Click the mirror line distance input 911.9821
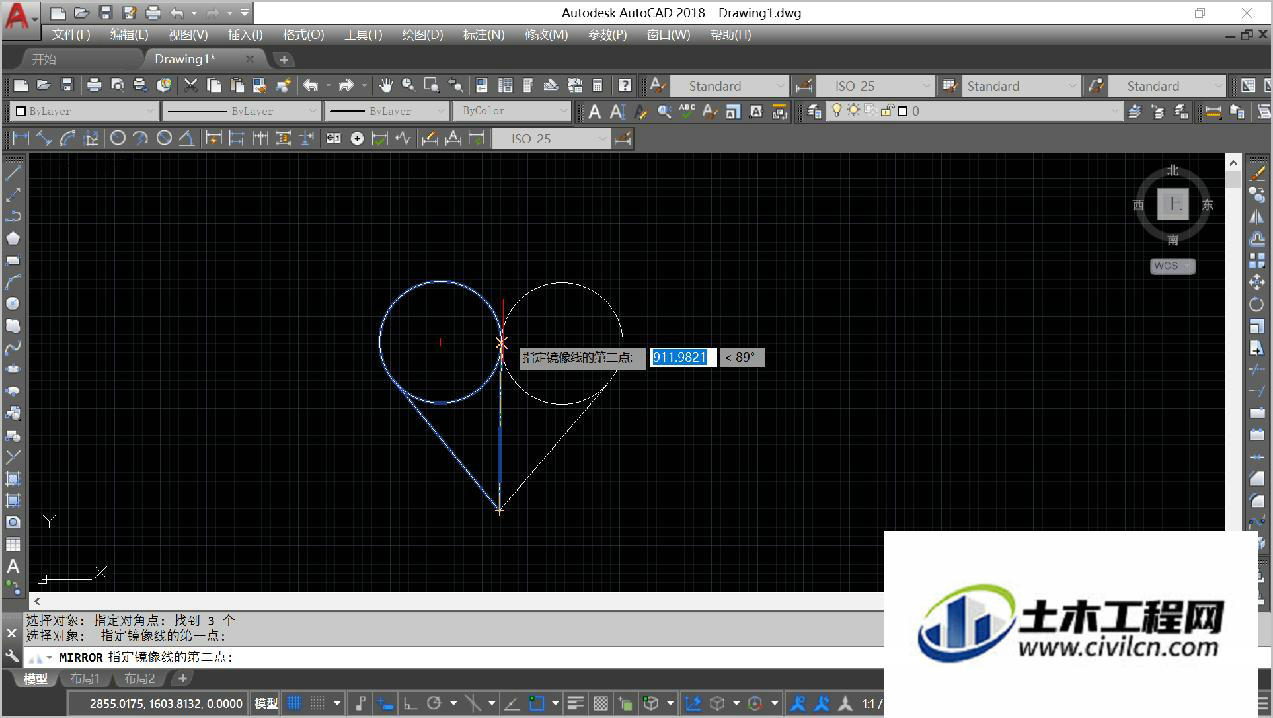This screenshot has height=718, width=1273. tap(683, 357)
